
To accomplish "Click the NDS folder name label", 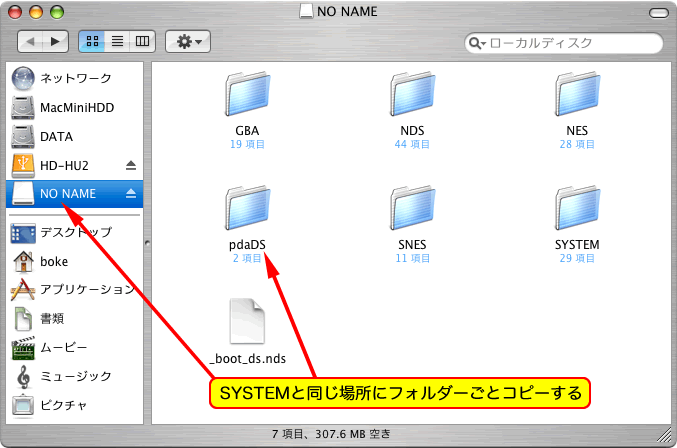I will (412, 130).
